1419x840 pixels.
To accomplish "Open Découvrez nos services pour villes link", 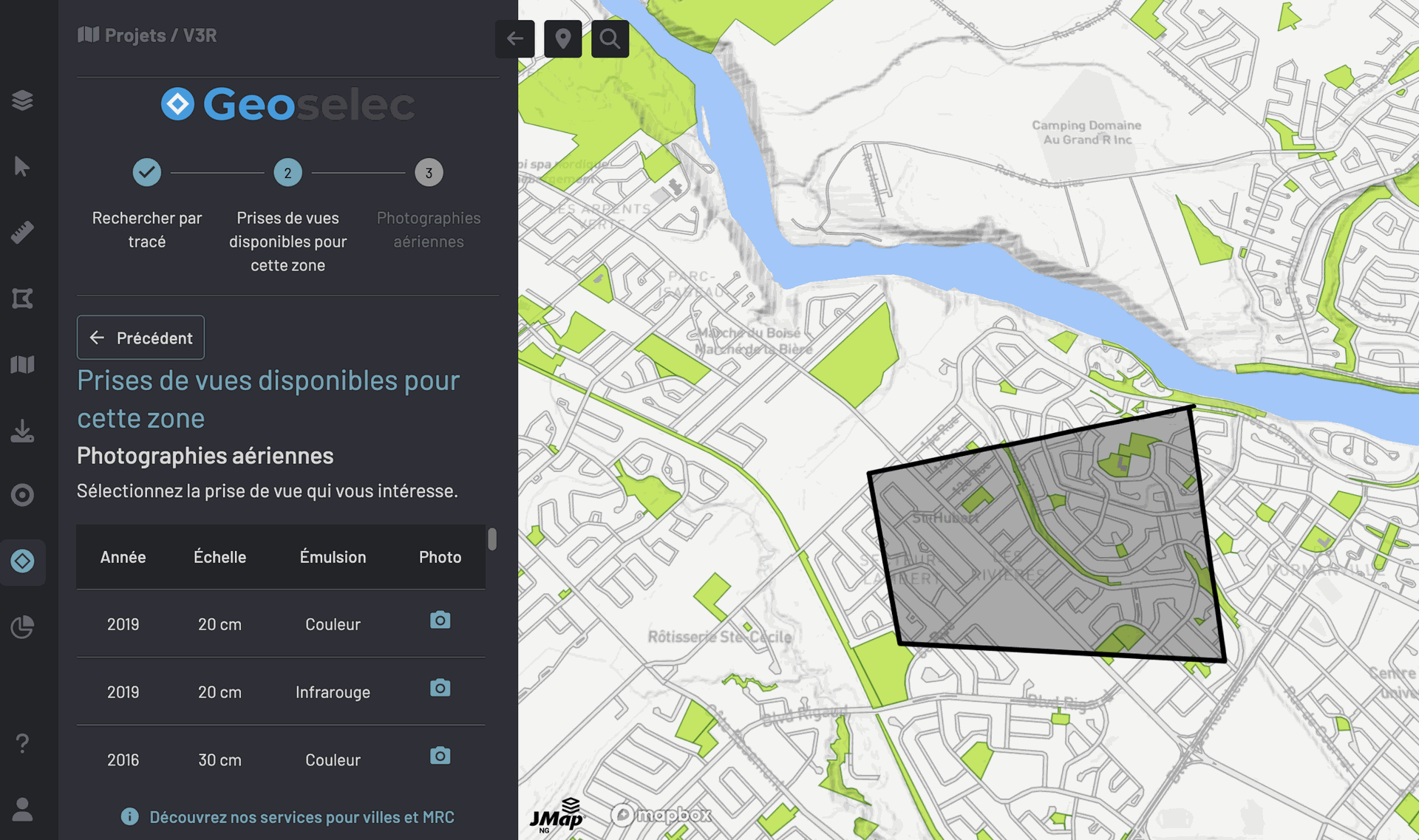I will [302, 817].
